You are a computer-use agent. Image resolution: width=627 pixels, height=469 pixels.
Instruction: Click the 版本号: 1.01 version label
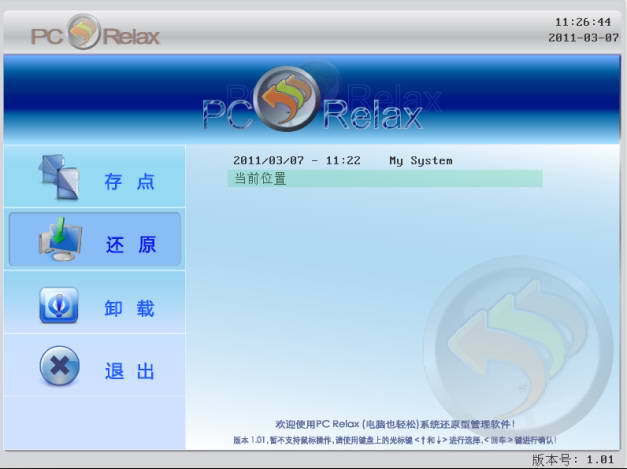[573, 460]
